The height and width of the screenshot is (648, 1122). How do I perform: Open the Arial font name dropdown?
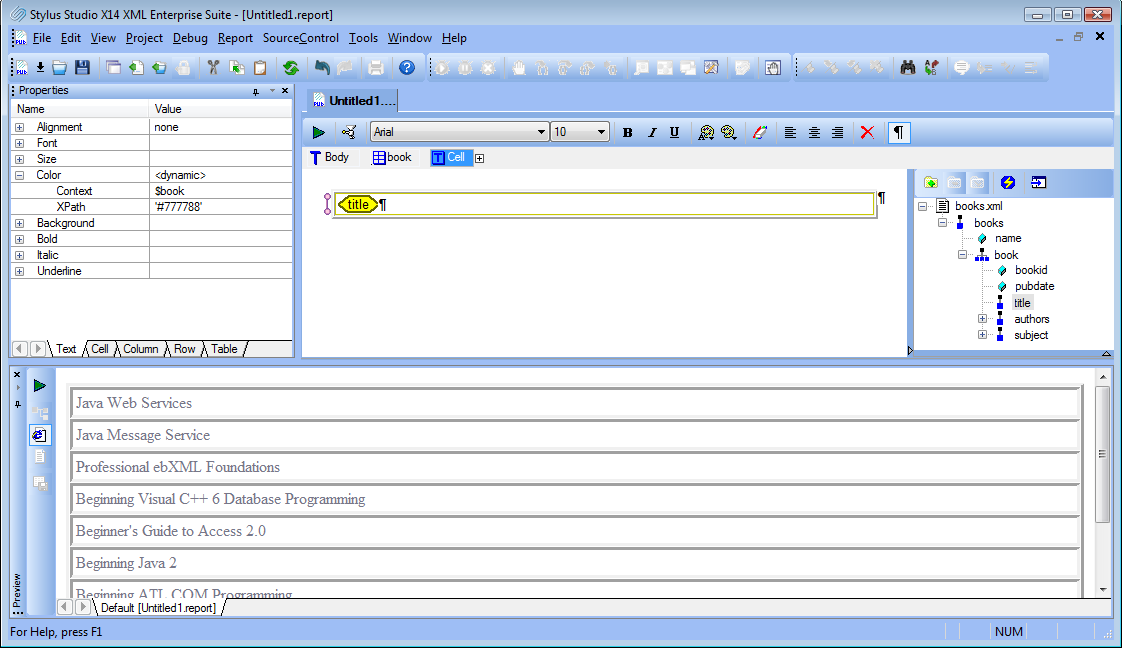(x=541, y=132)
